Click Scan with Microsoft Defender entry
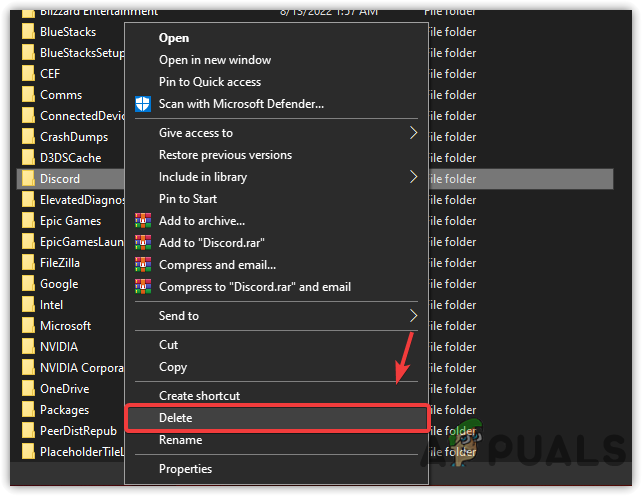 pos(241,104)
